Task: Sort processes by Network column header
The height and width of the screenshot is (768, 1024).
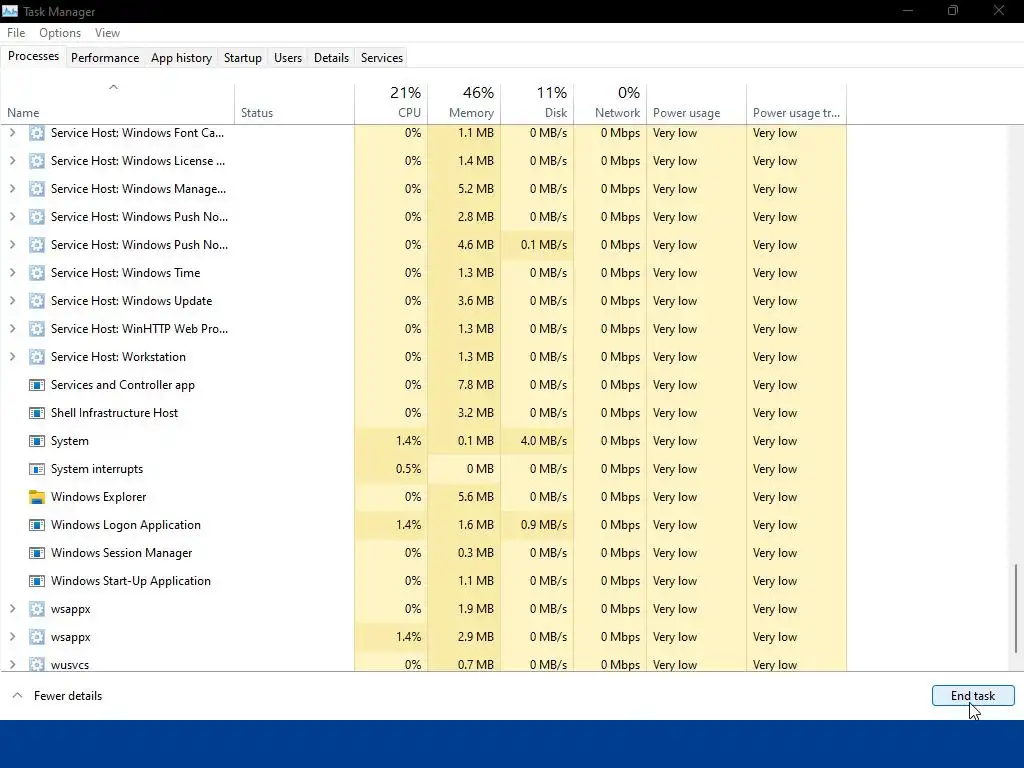Action: [x=611, y=103]
